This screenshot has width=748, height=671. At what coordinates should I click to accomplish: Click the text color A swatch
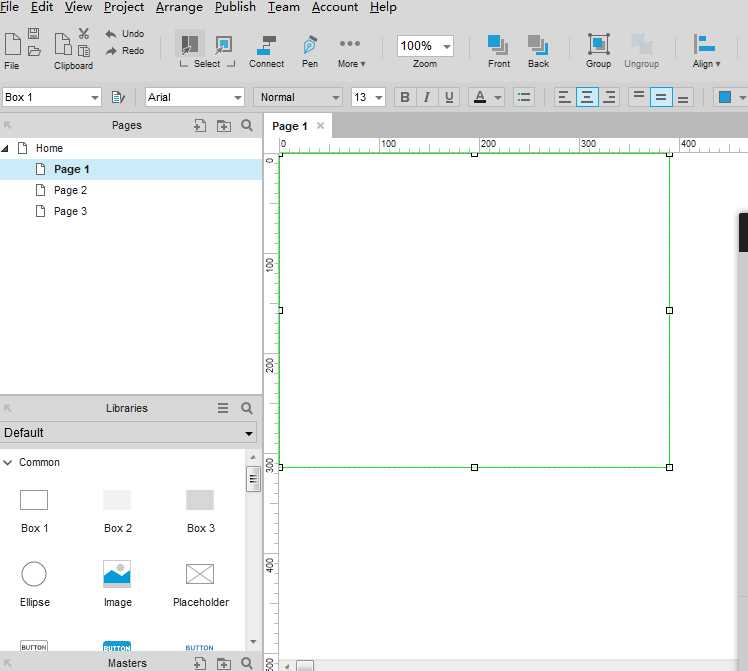[480, 97]
